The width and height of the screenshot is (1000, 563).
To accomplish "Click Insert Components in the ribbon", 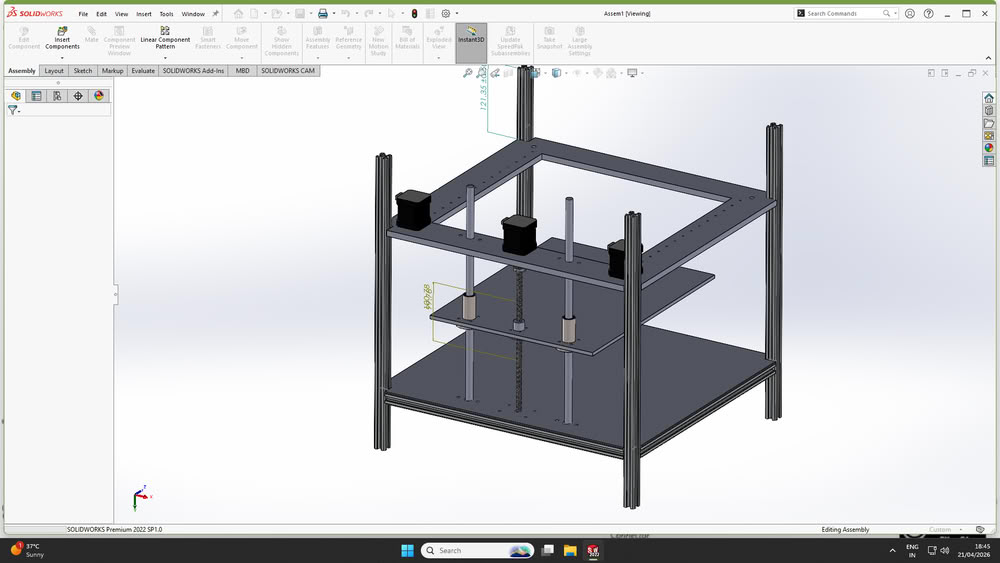I will [x=62, y=38].
